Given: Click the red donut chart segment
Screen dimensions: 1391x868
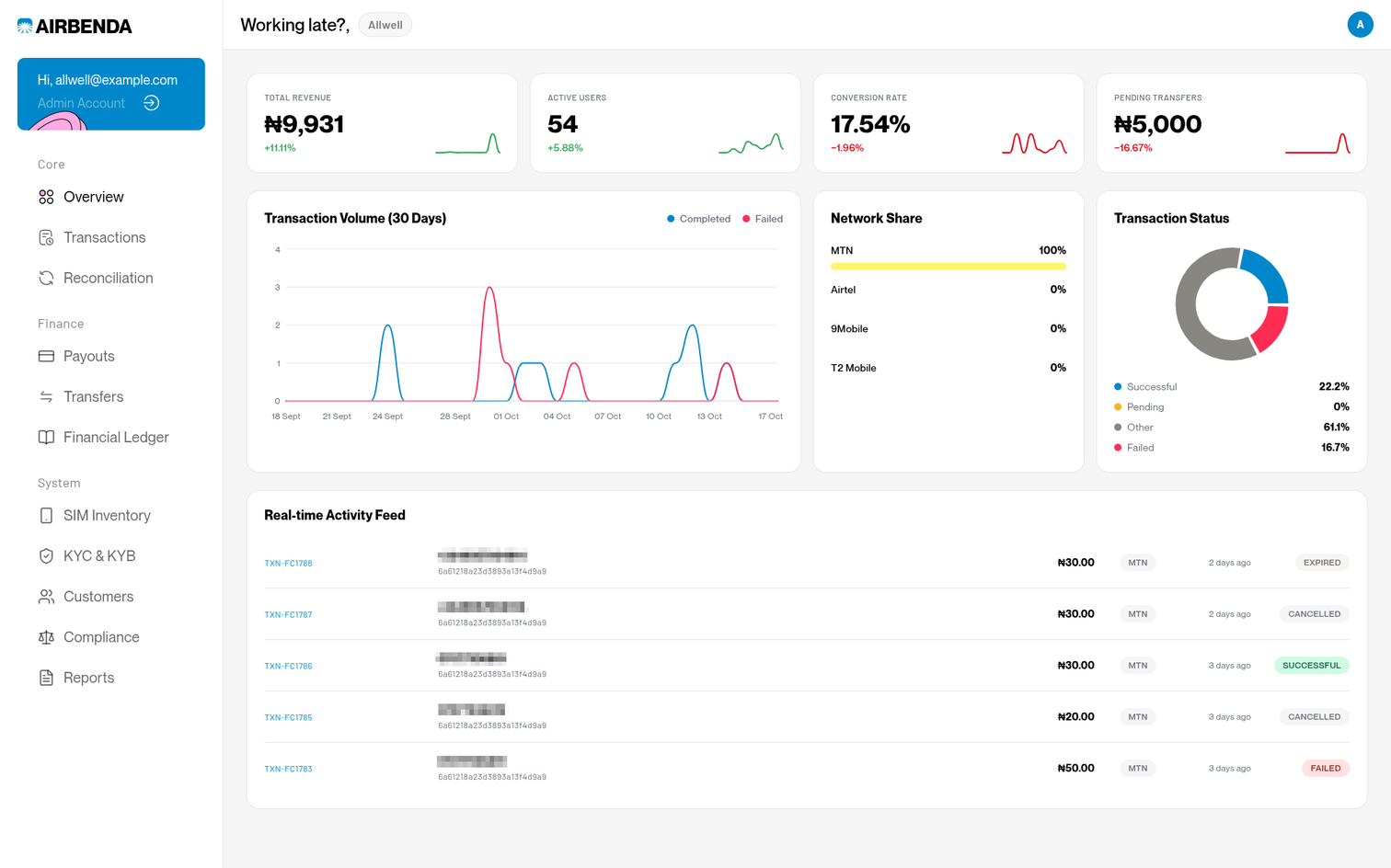Looking at the screenshot, I should pyautogui.click(x=1271, y=329).
